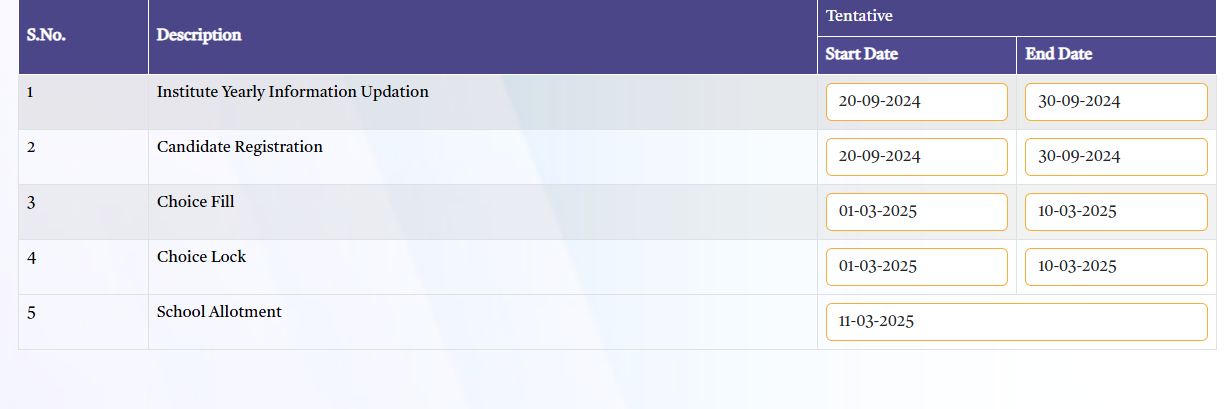This screenshot has height=409, width=1230.
Task: Click the Tentative header cell
Action: point(859,16)
